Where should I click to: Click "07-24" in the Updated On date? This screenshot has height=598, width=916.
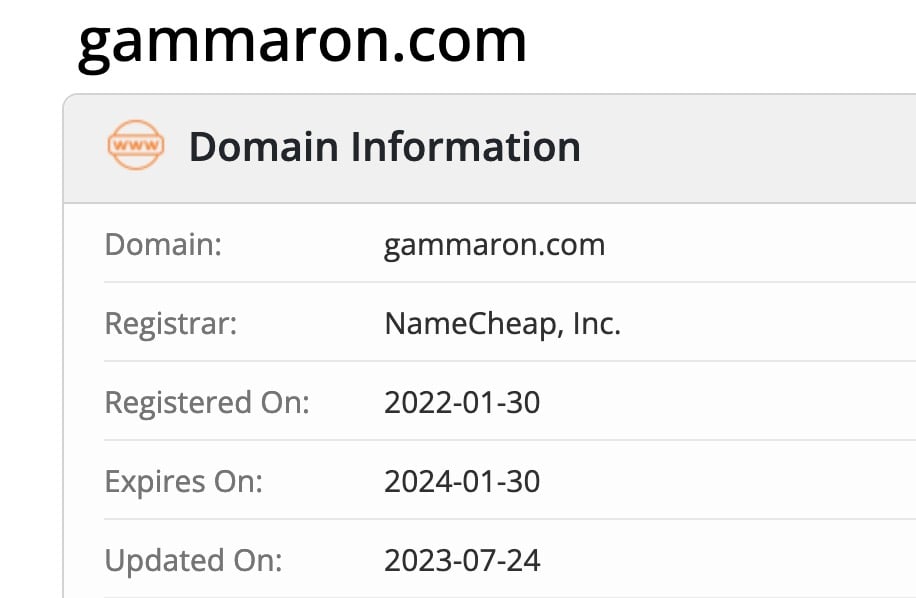(x=499, y=560)
